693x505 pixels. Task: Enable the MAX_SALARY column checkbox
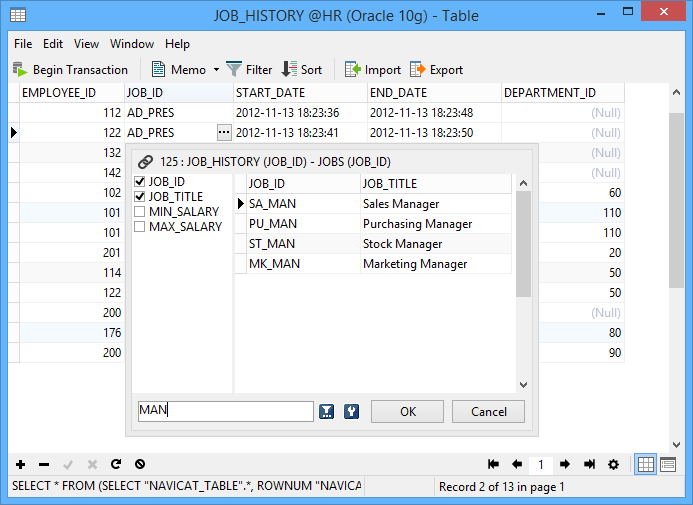tap(140, 227)
